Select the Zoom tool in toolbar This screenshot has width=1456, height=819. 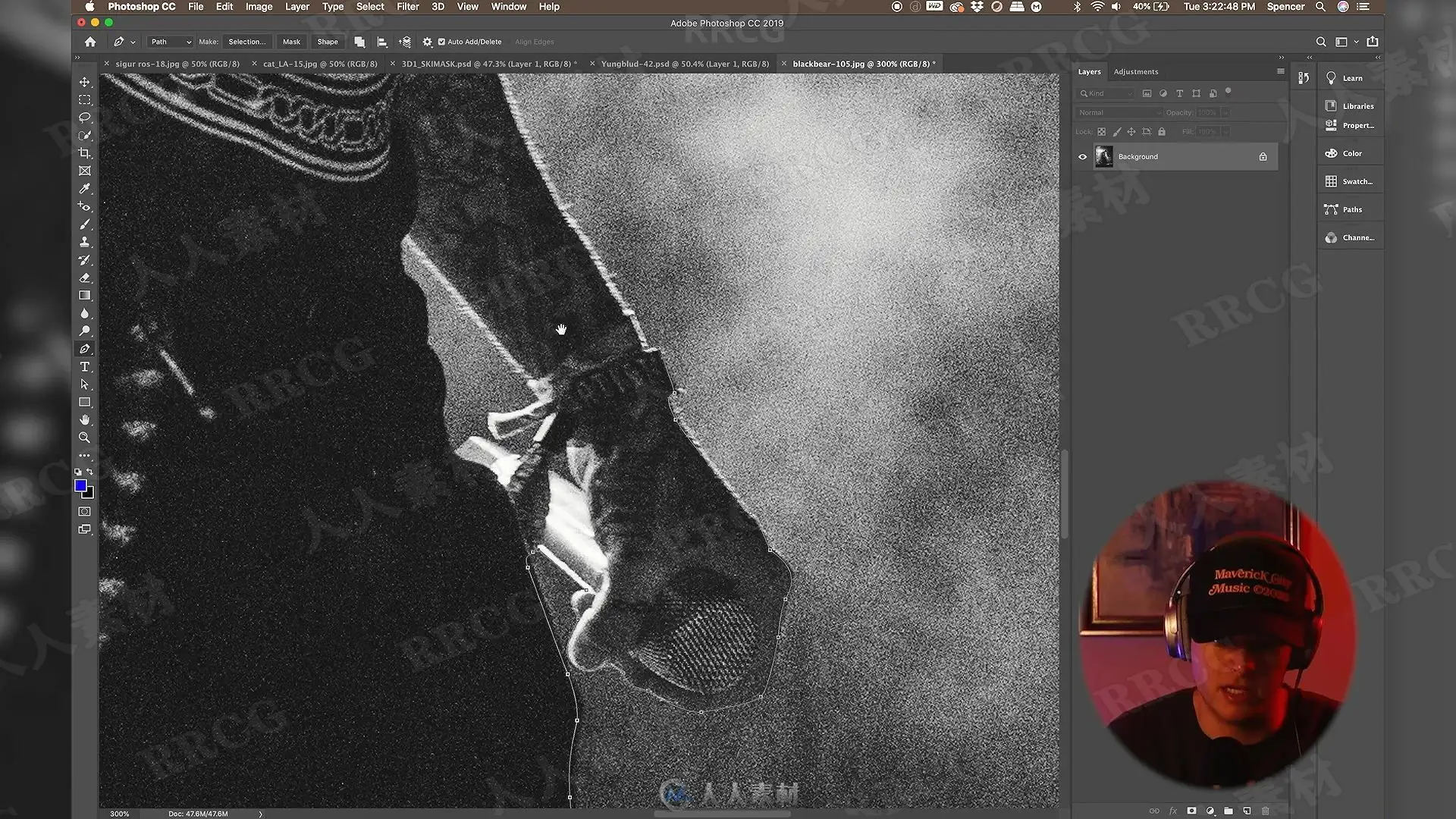coord(85,438)
